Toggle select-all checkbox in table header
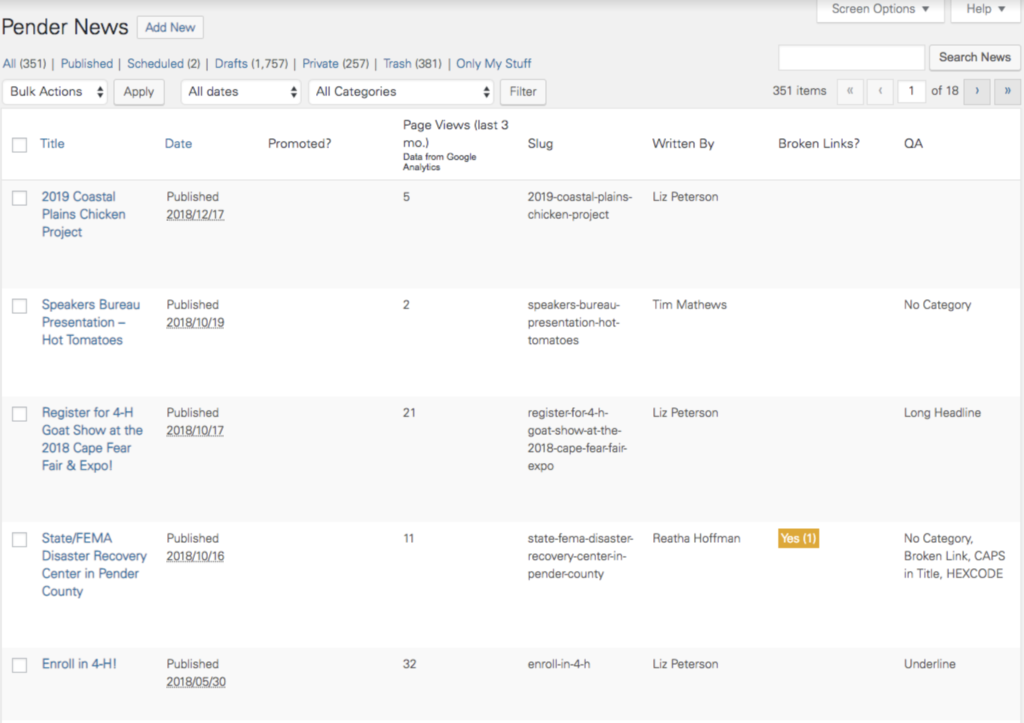This screenshot has height=723, width=1024. (20, 144)
